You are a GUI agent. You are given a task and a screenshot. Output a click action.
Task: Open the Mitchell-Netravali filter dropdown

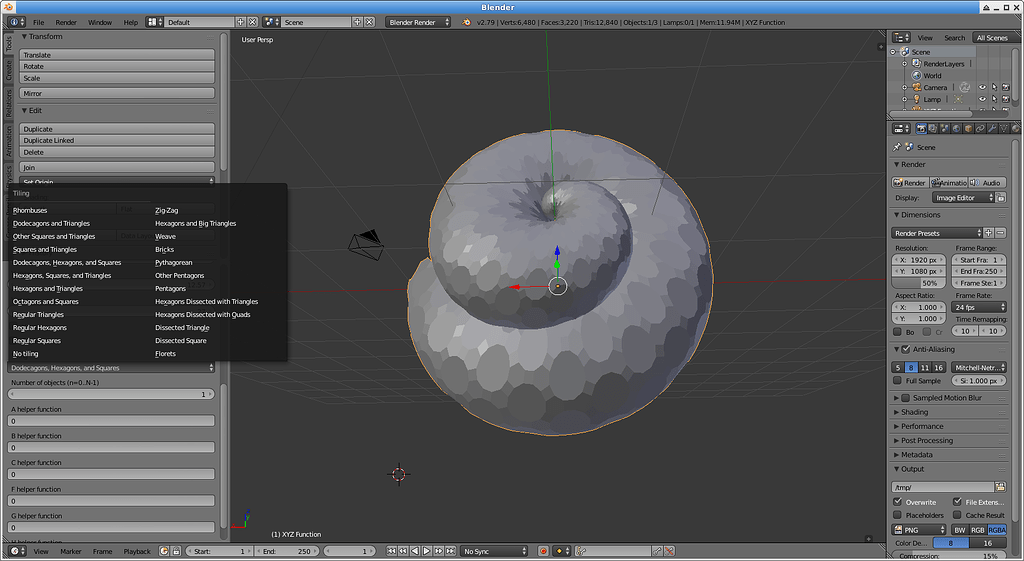[x=978, y=367]
